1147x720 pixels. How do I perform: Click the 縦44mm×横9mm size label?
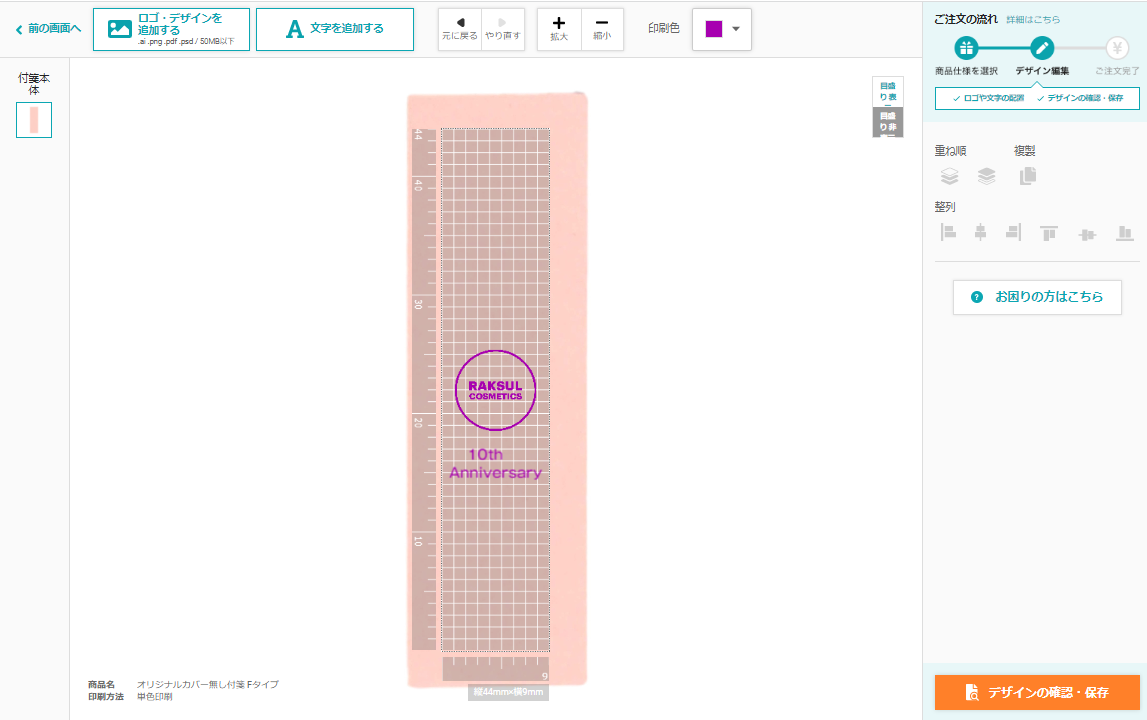tap(508, 691)
